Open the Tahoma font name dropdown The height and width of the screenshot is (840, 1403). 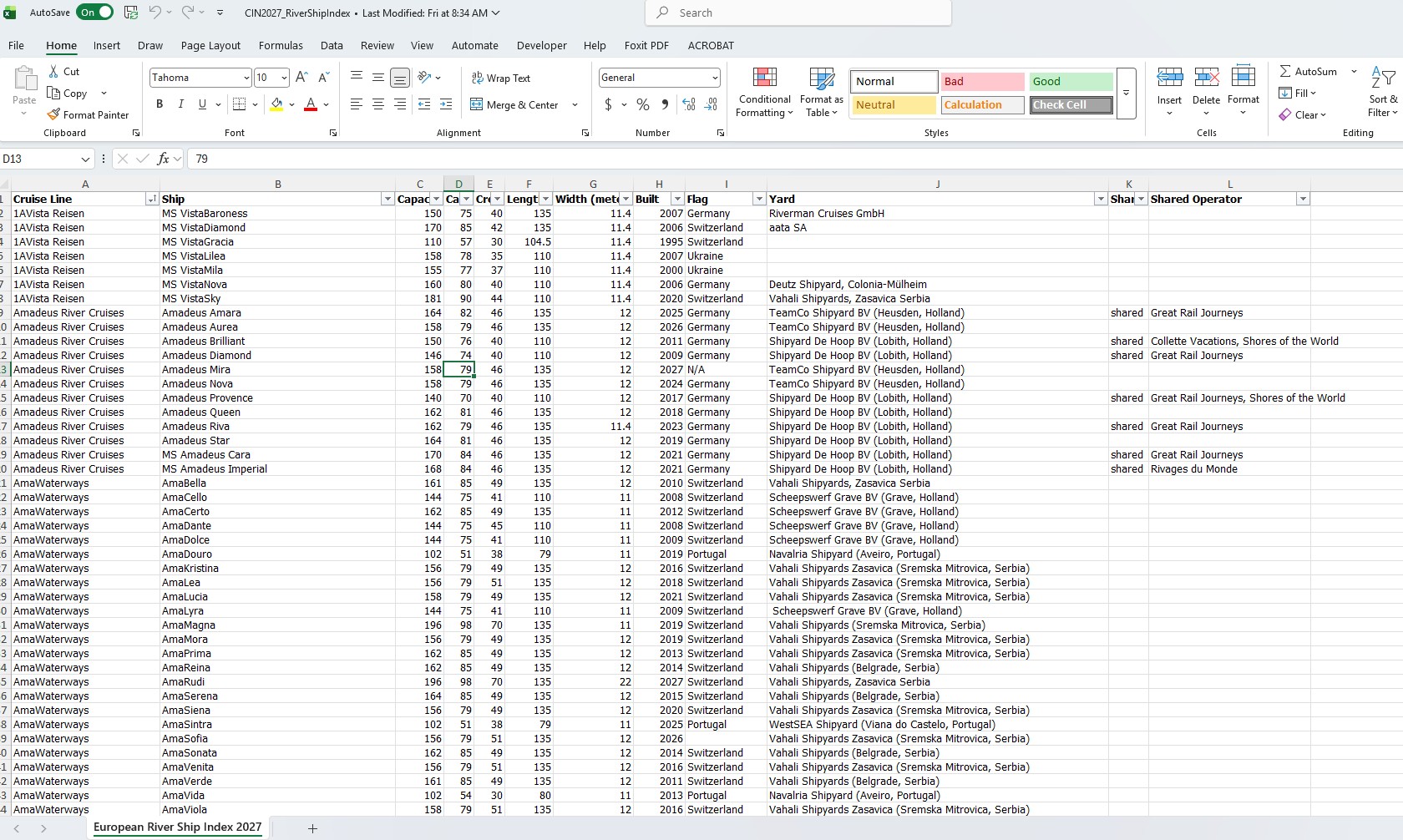pos(246,78)
